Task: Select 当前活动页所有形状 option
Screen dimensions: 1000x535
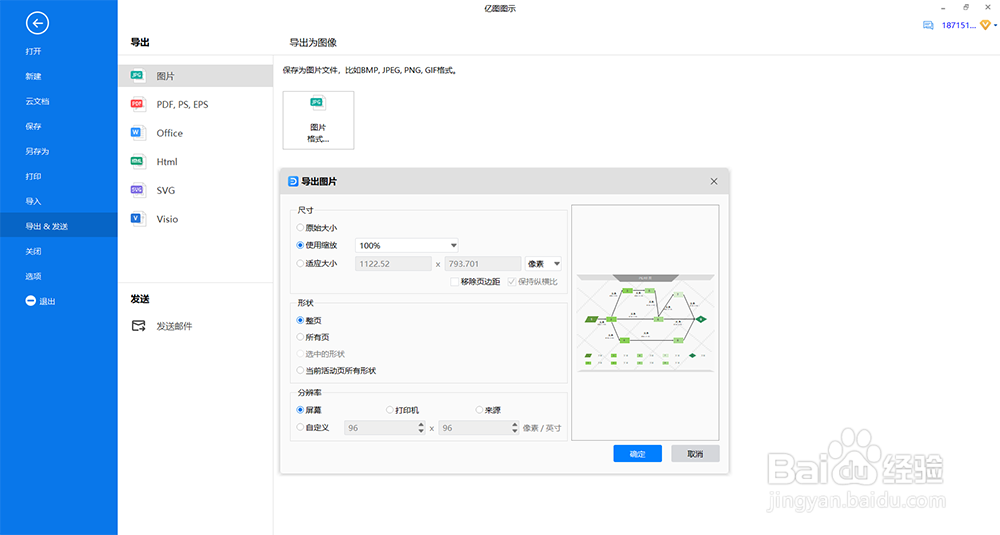Action: point(300,370)
